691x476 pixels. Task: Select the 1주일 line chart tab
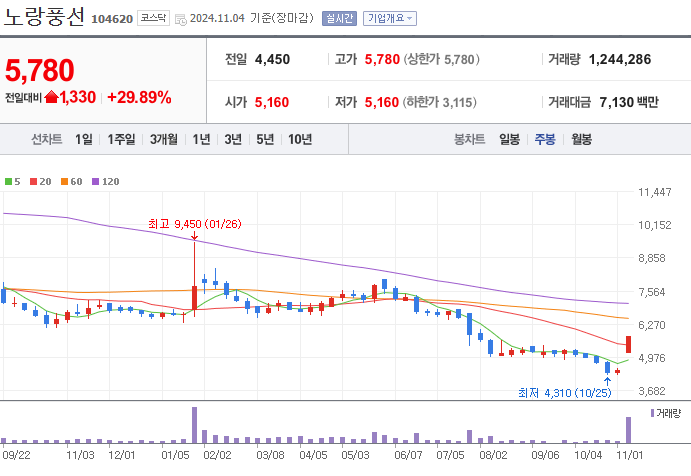pos(121,140)
